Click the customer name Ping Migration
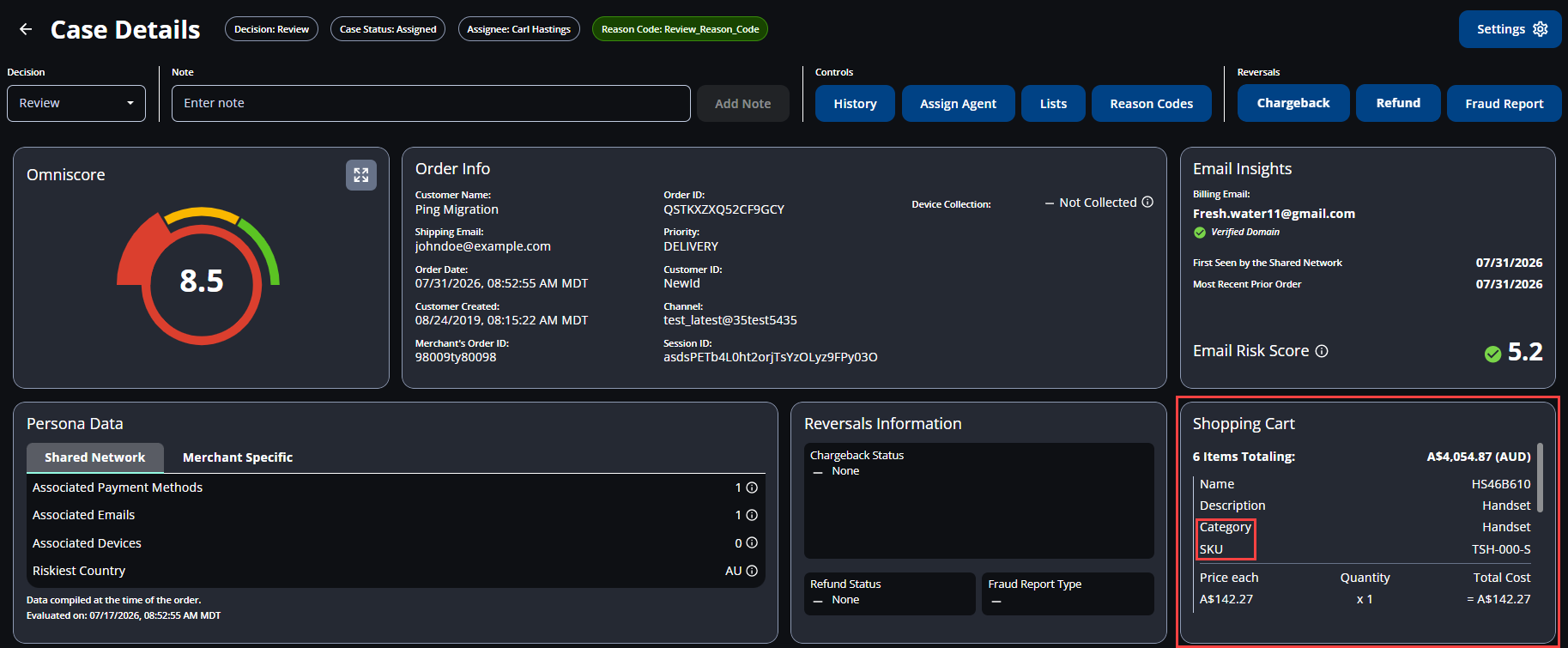 coord(457,209)
